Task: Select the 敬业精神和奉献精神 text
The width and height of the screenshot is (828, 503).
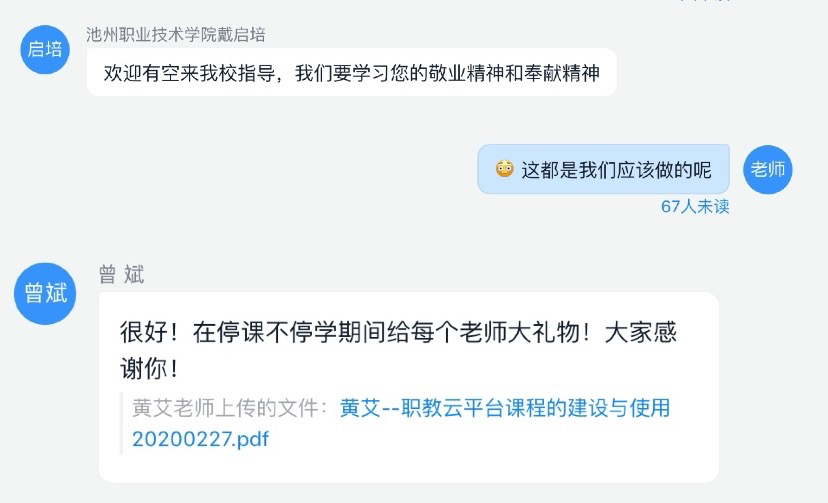Action: click(514, 73)
